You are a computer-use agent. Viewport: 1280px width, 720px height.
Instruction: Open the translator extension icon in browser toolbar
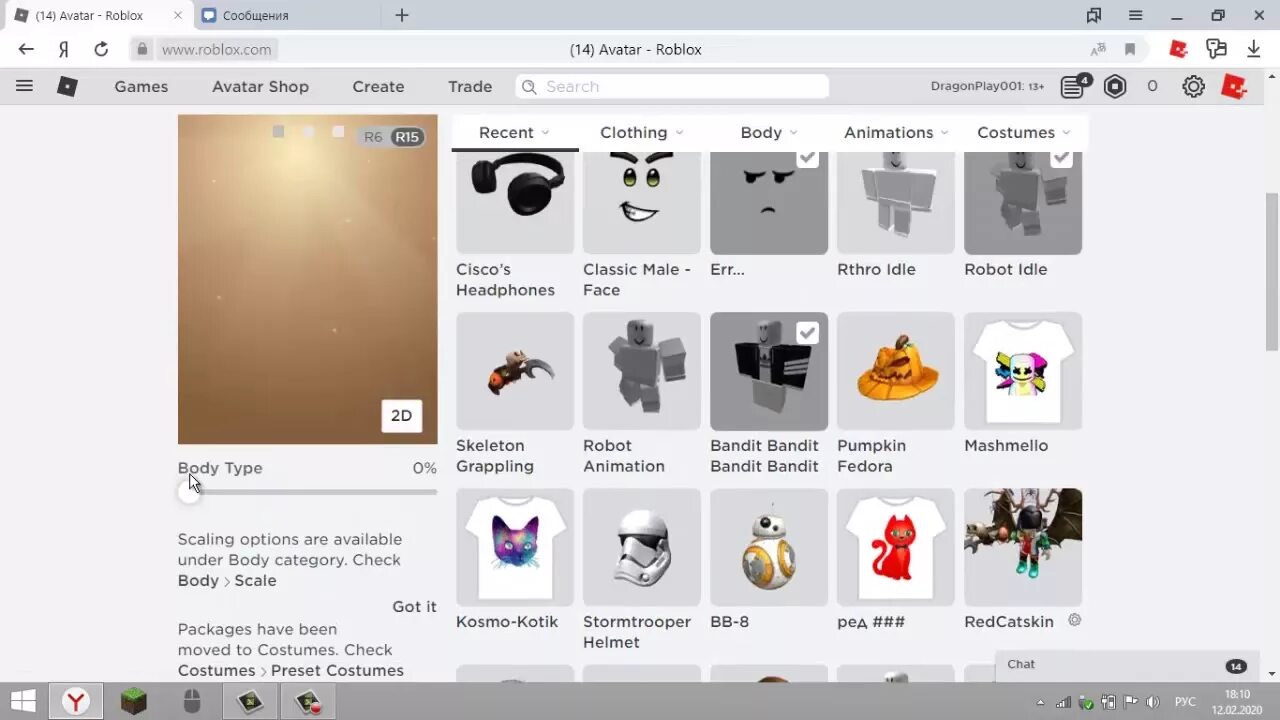click(x=1216, y=49)
